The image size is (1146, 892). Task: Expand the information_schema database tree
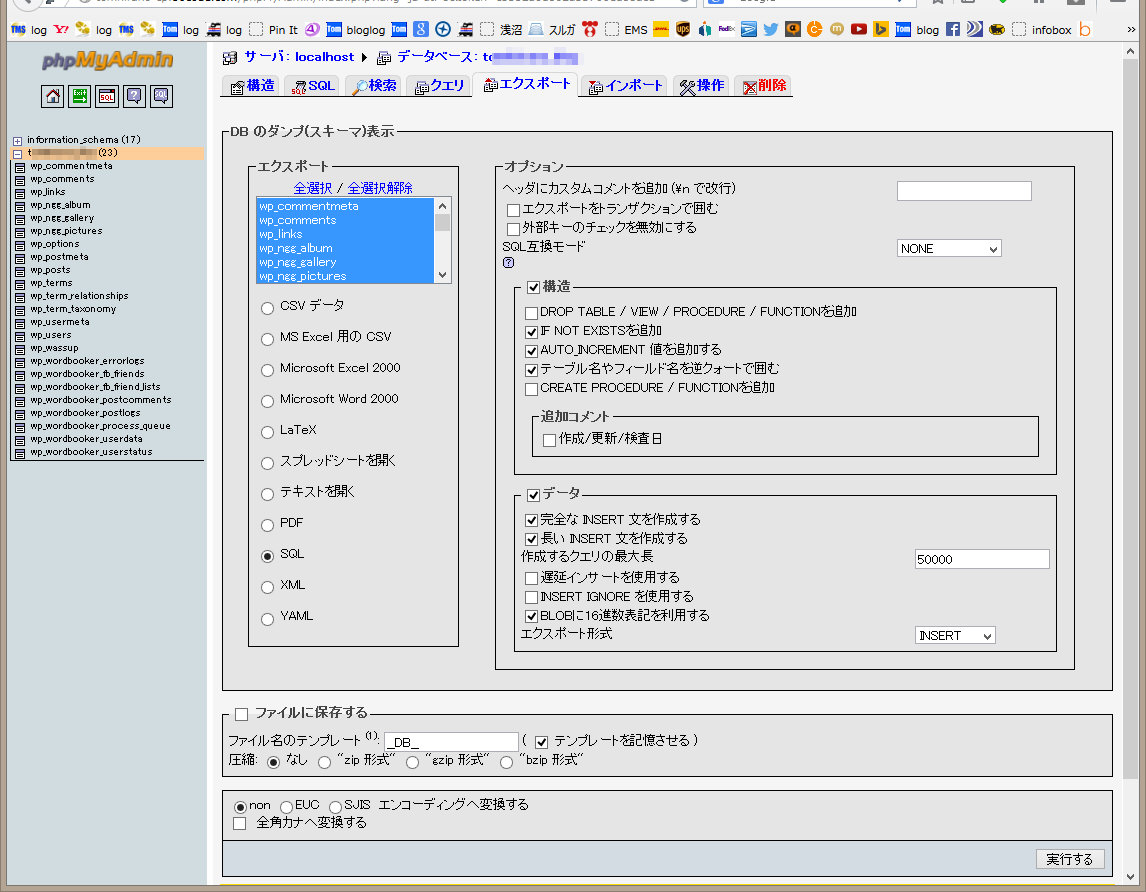coord(18,140)
